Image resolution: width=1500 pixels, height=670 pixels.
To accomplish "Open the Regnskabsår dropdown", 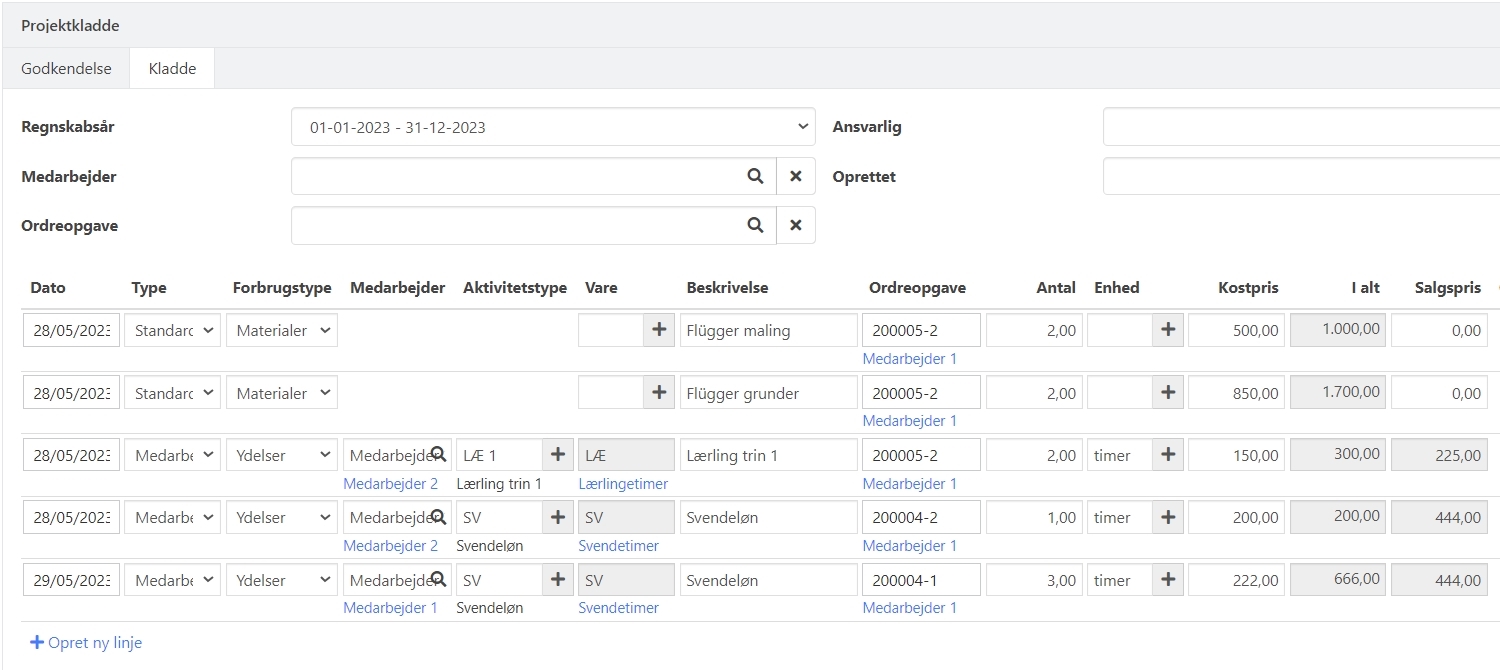I will (553, 127).
